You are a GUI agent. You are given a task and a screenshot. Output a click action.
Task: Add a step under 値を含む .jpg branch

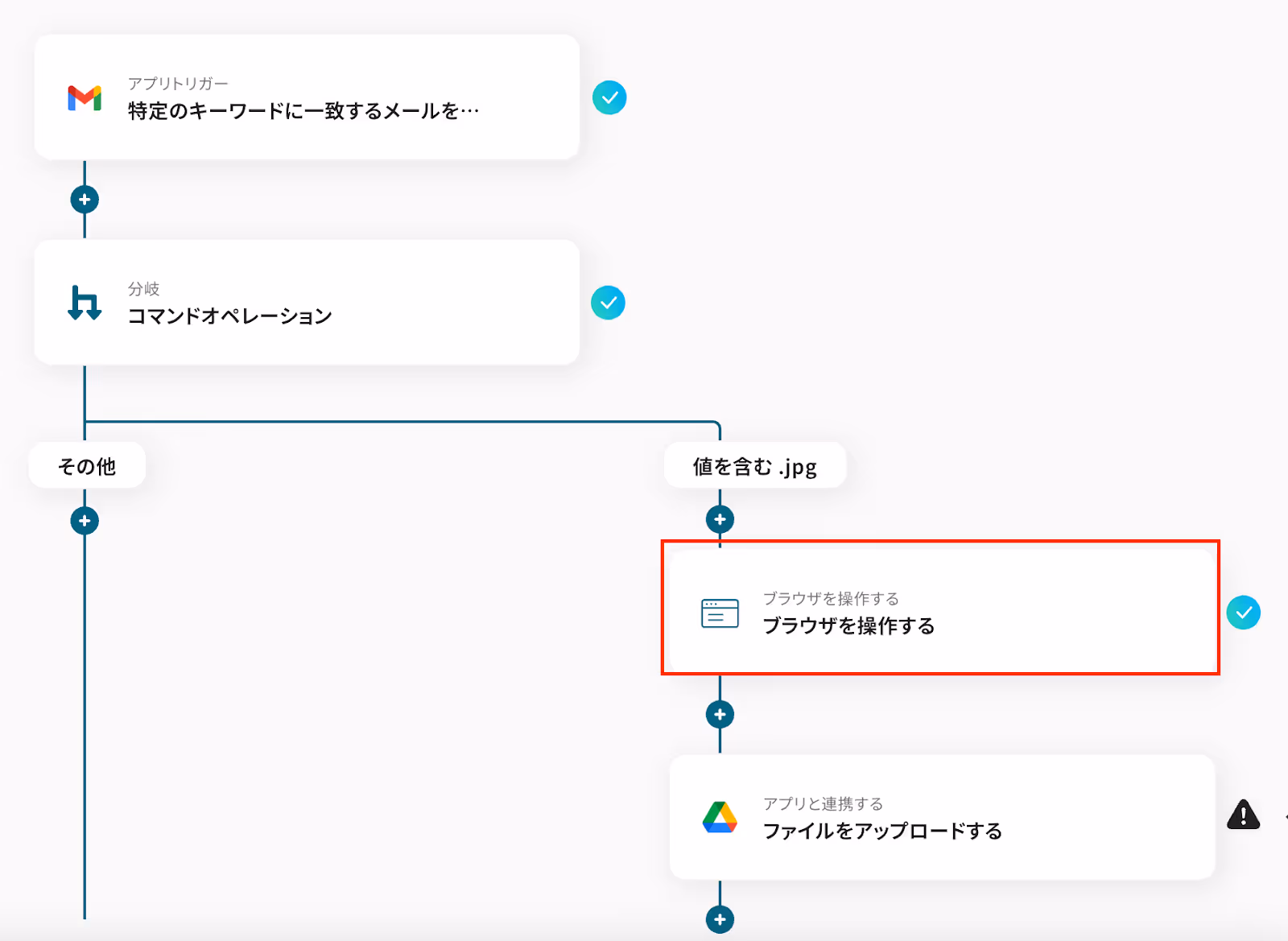pos(720,519)
